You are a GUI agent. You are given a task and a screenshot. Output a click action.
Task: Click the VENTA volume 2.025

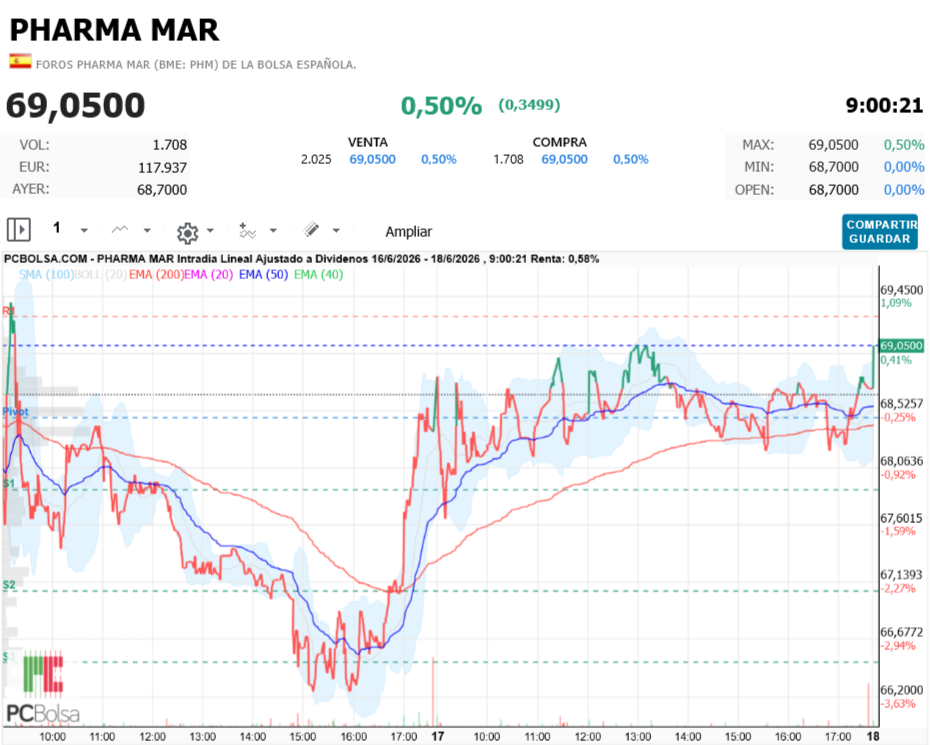[316, 160]
